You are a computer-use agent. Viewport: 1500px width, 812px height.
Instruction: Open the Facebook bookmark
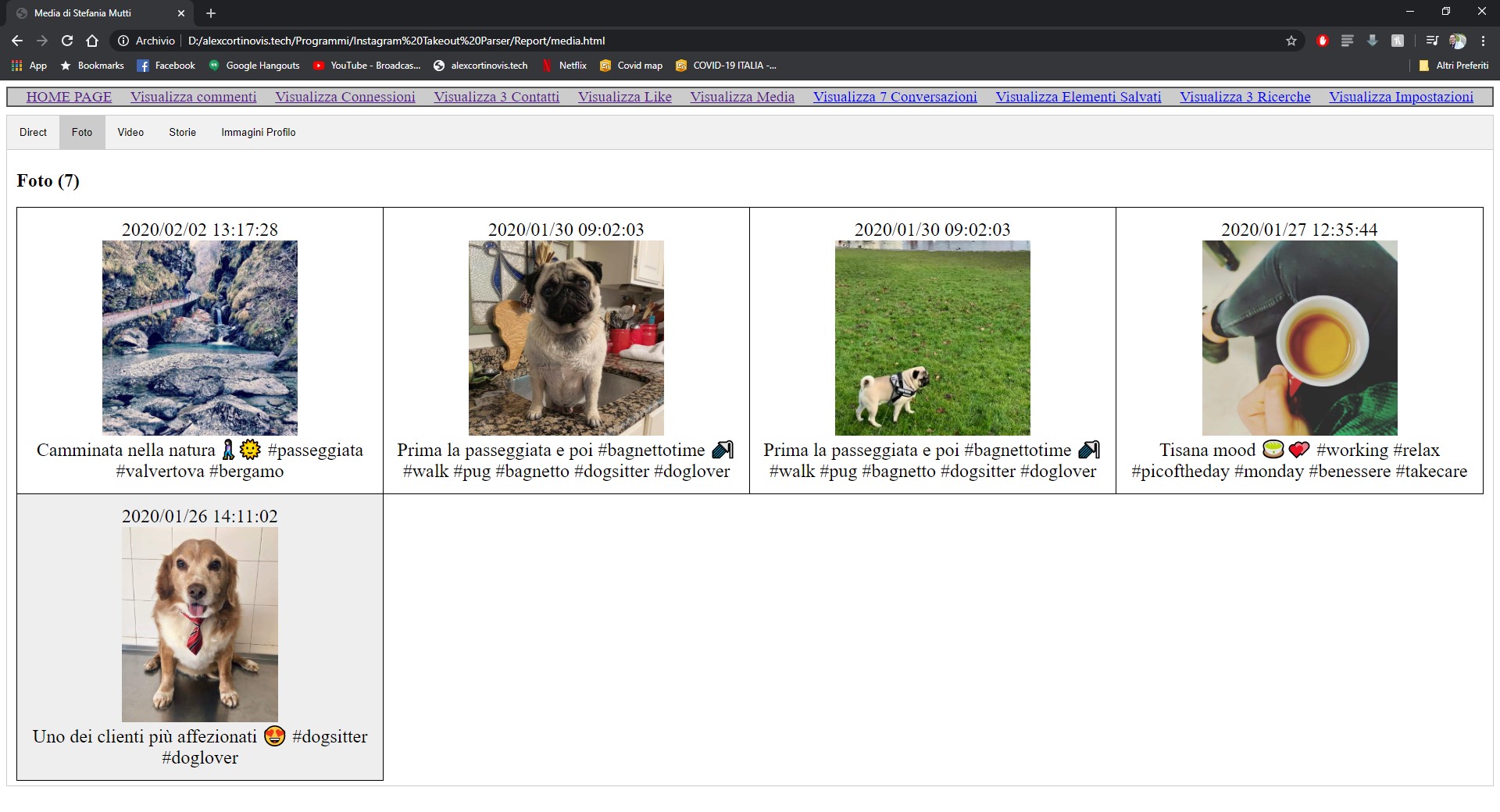(165, 66)
